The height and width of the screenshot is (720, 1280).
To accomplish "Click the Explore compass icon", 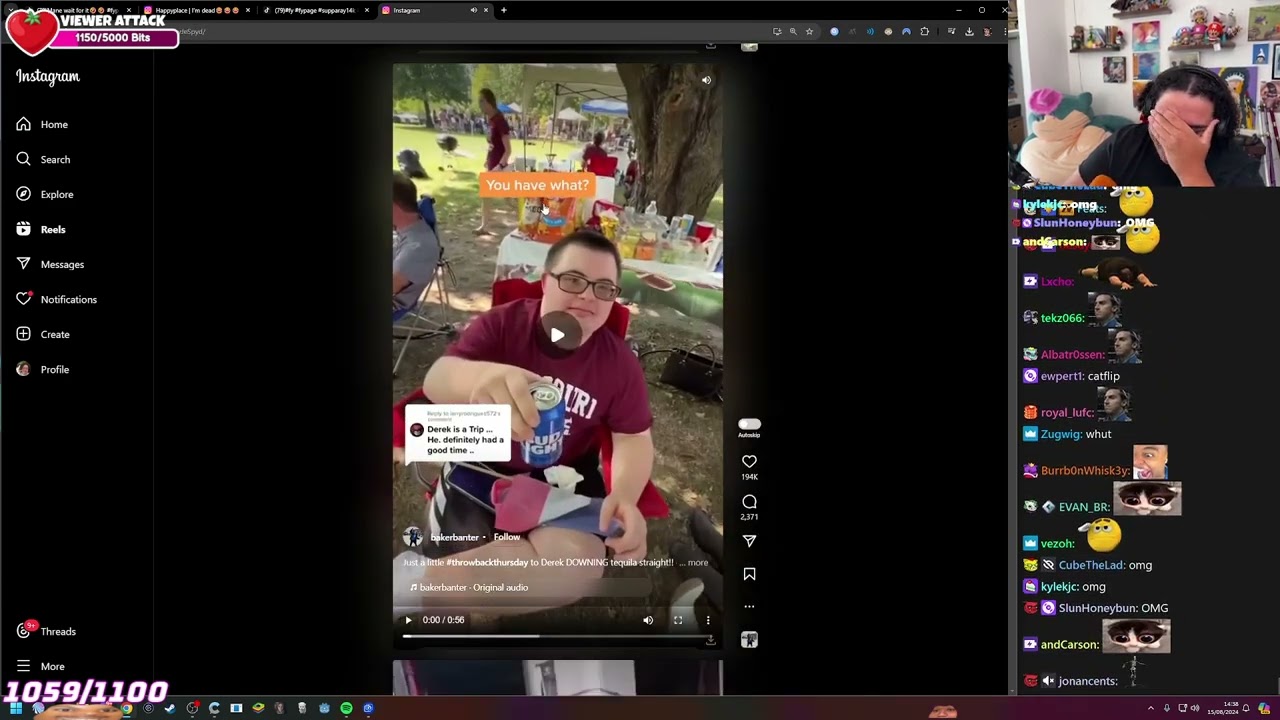I will pyautogui.click(x=23, y=194).
